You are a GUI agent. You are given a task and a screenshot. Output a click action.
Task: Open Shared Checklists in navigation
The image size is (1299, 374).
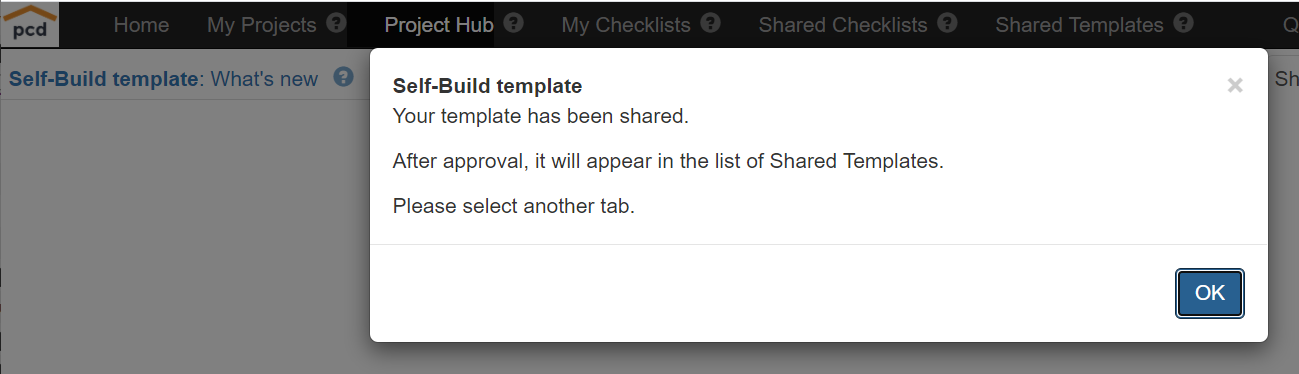843,25
